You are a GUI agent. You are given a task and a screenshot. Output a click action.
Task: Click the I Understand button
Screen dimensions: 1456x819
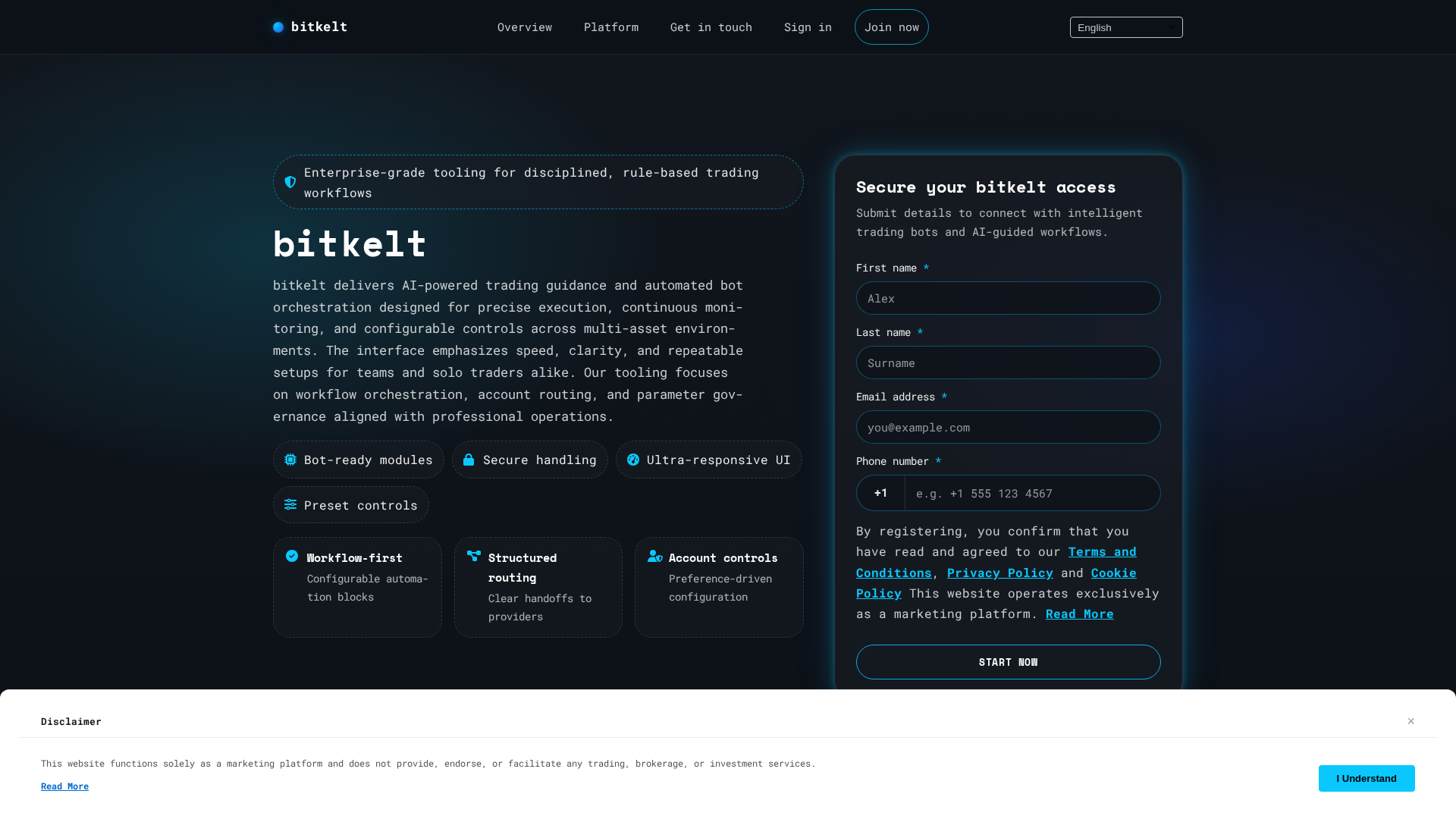[1367, 778]
